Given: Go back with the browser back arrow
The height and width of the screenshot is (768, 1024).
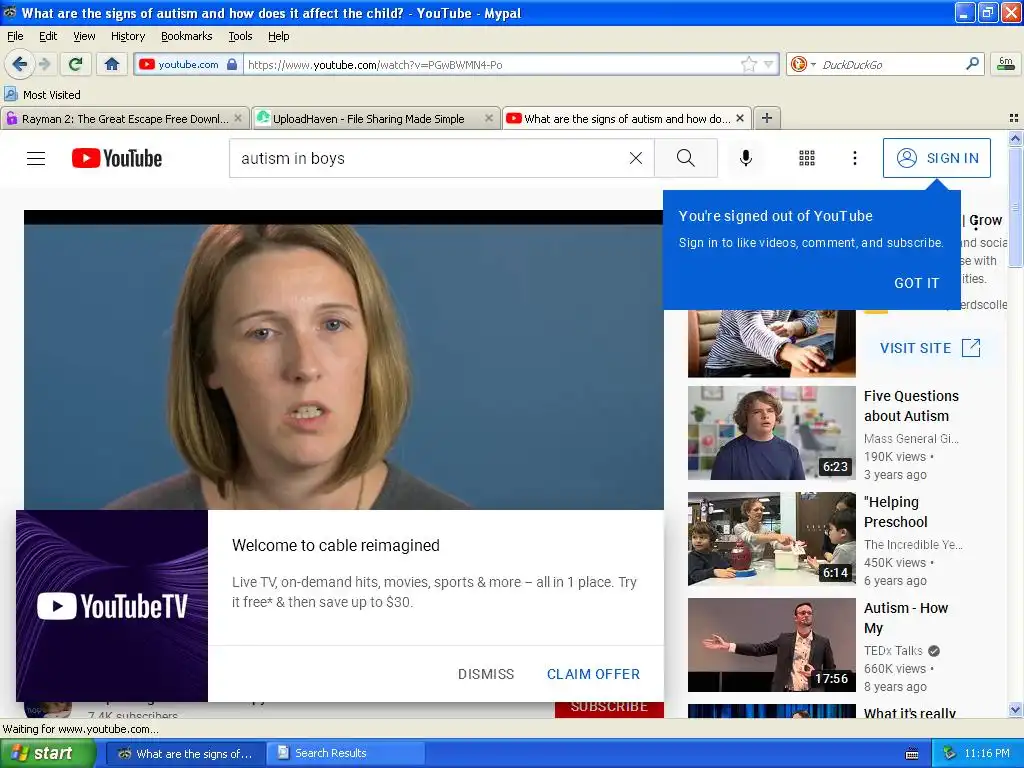Looking at the screenshot, I should point(19,64).
